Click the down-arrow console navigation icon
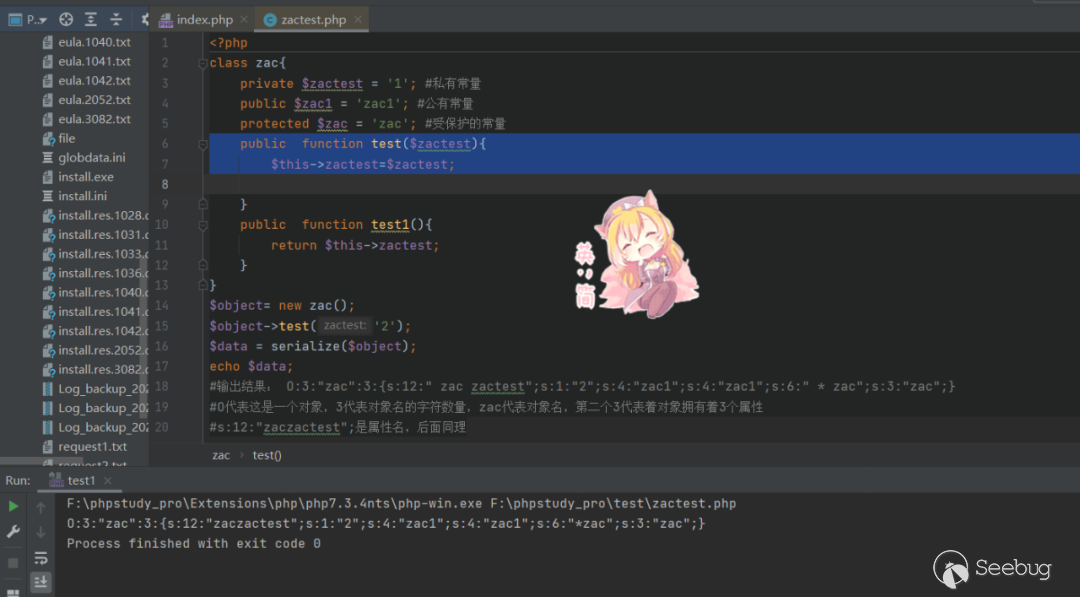Viewport: 1080px width, 597px height. coord(41,532)
